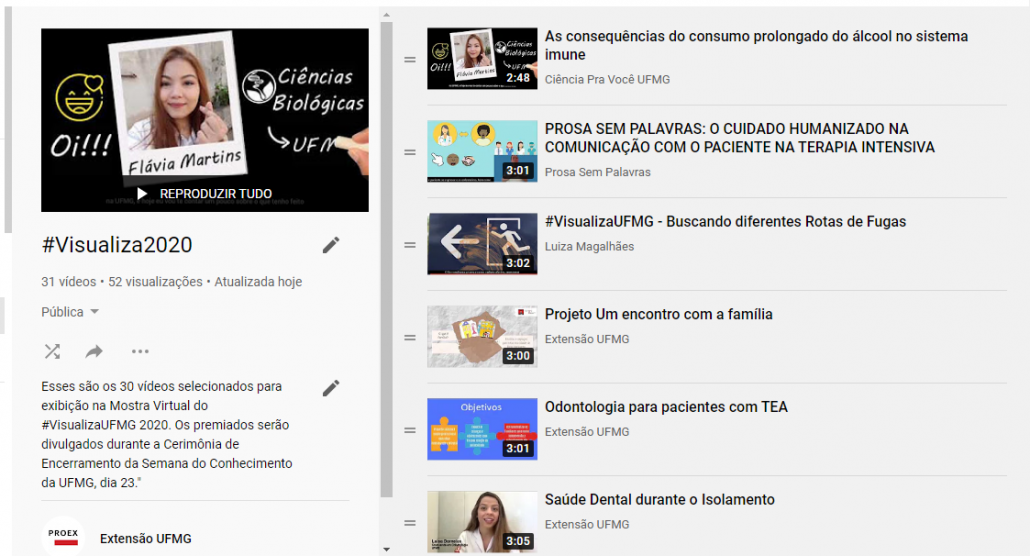
Task: Click the 3:01 thumbnail of Prosa Sem Palavras
Action: pyautogui.click(x=482, y=151)
